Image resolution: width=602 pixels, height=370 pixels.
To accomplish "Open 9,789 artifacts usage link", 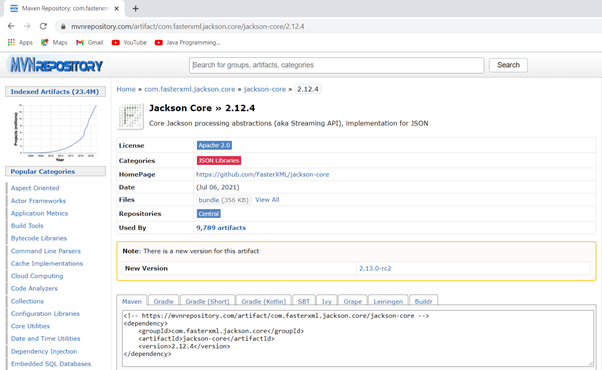I will (221, 228).
